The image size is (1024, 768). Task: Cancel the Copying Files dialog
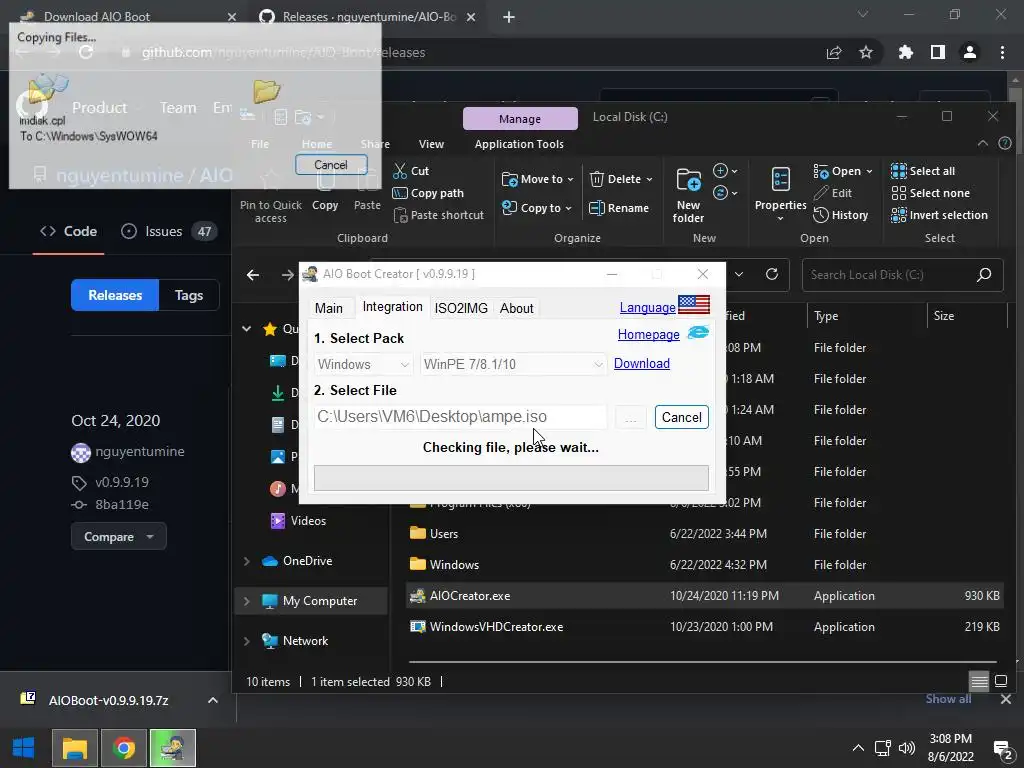331,165
